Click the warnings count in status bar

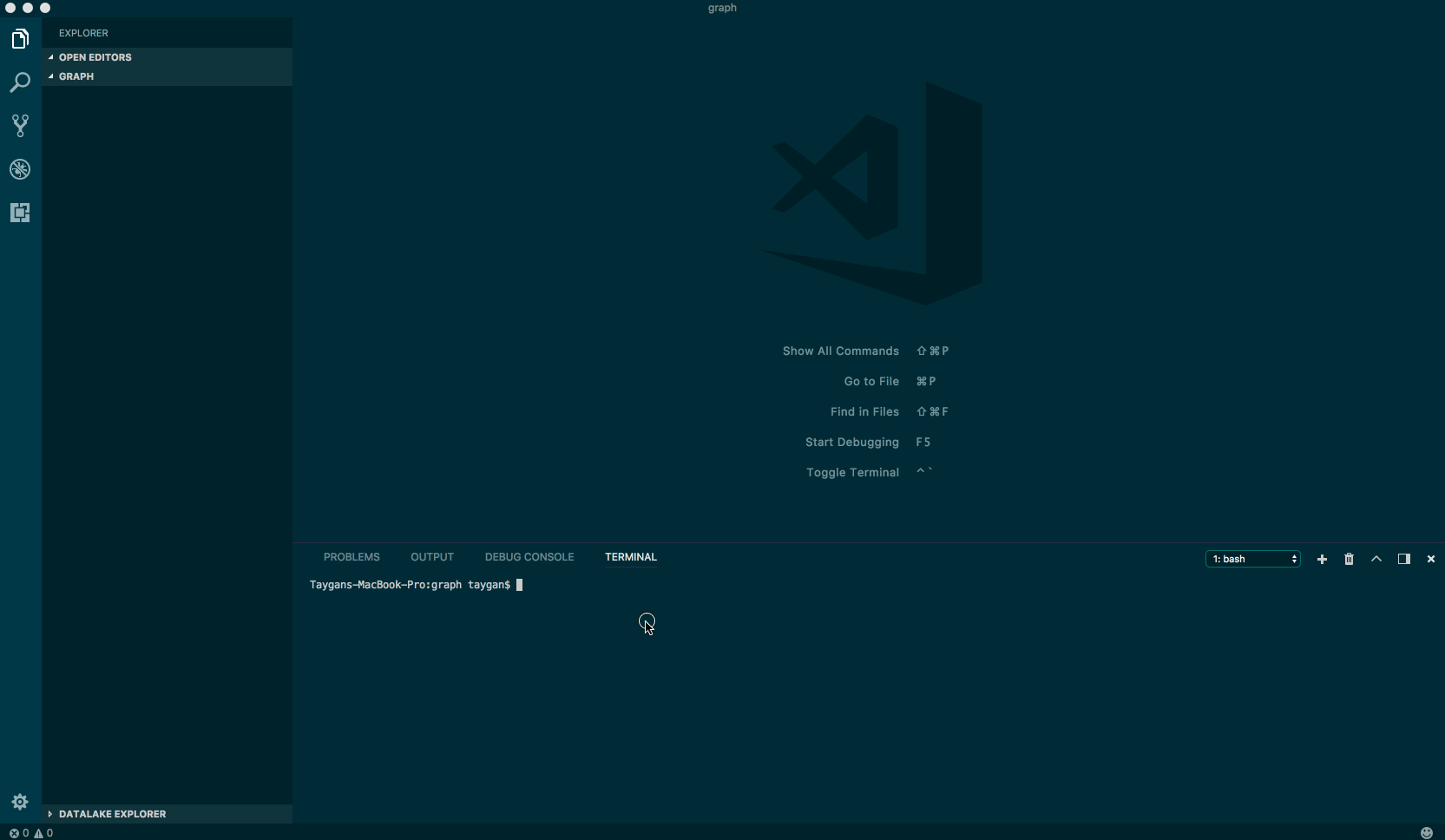point(43,833)
